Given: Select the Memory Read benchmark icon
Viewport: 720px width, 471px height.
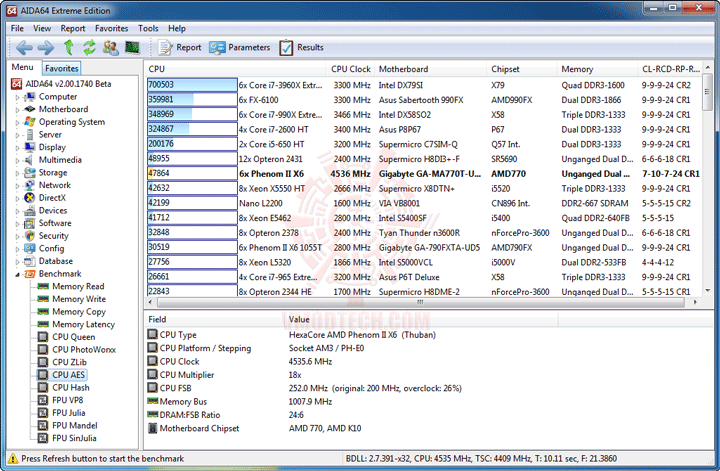Looking at the screenshot, I should [43, 286].
